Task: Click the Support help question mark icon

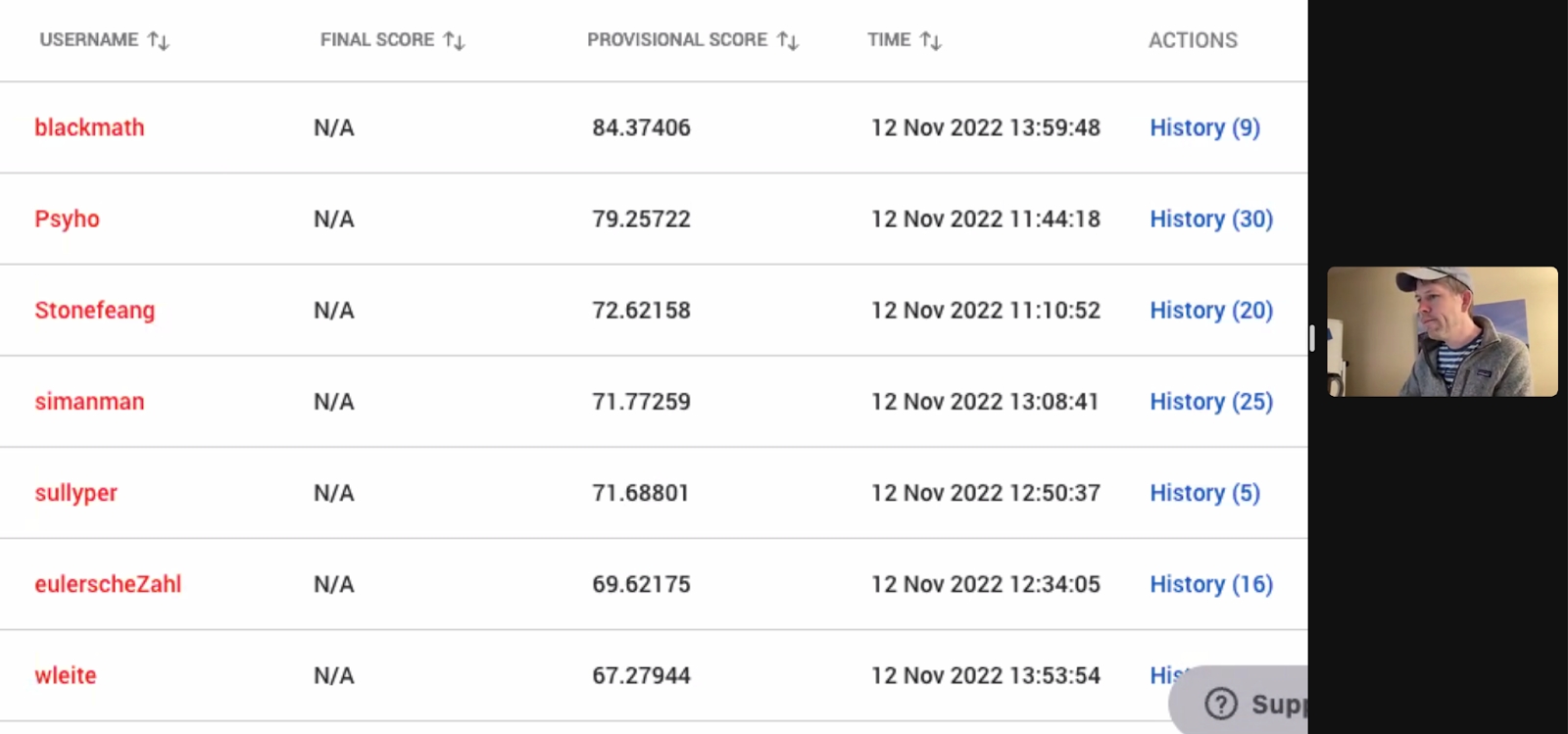Action: pyautogui.click(x=1221, y=704)
